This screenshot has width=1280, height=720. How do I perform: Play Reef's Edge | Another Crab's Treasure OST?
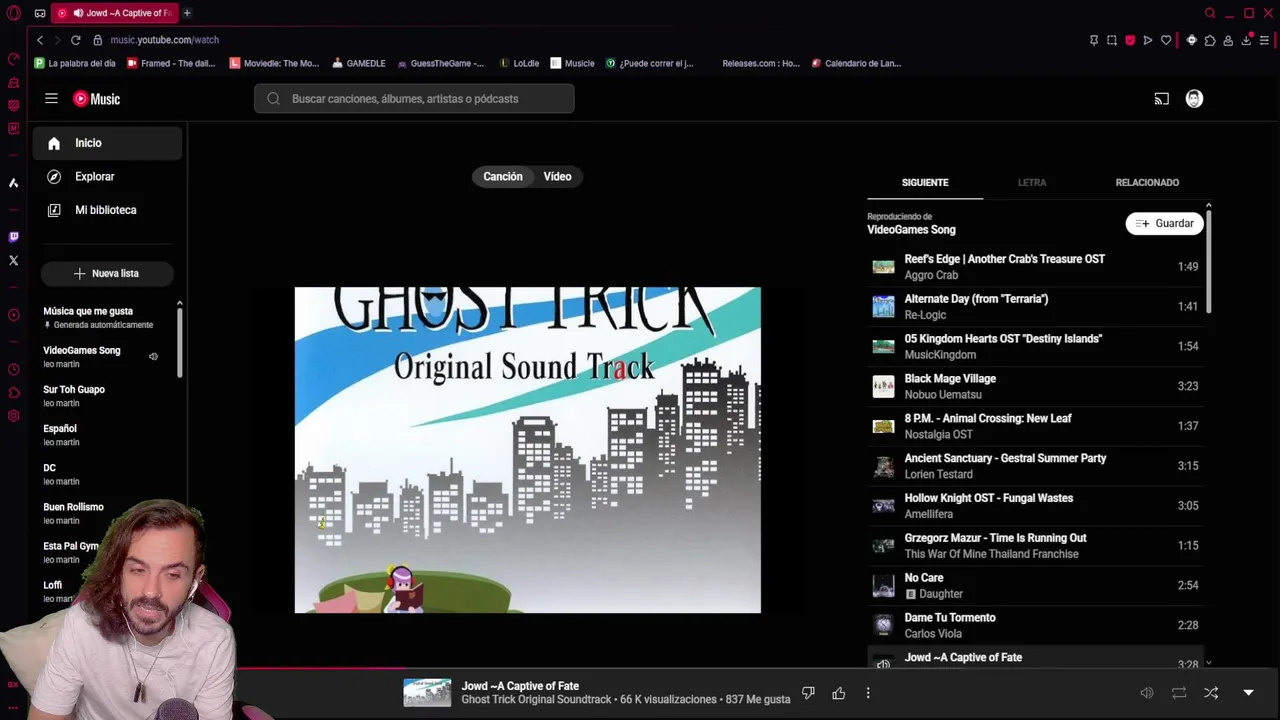click(1035, 266)
